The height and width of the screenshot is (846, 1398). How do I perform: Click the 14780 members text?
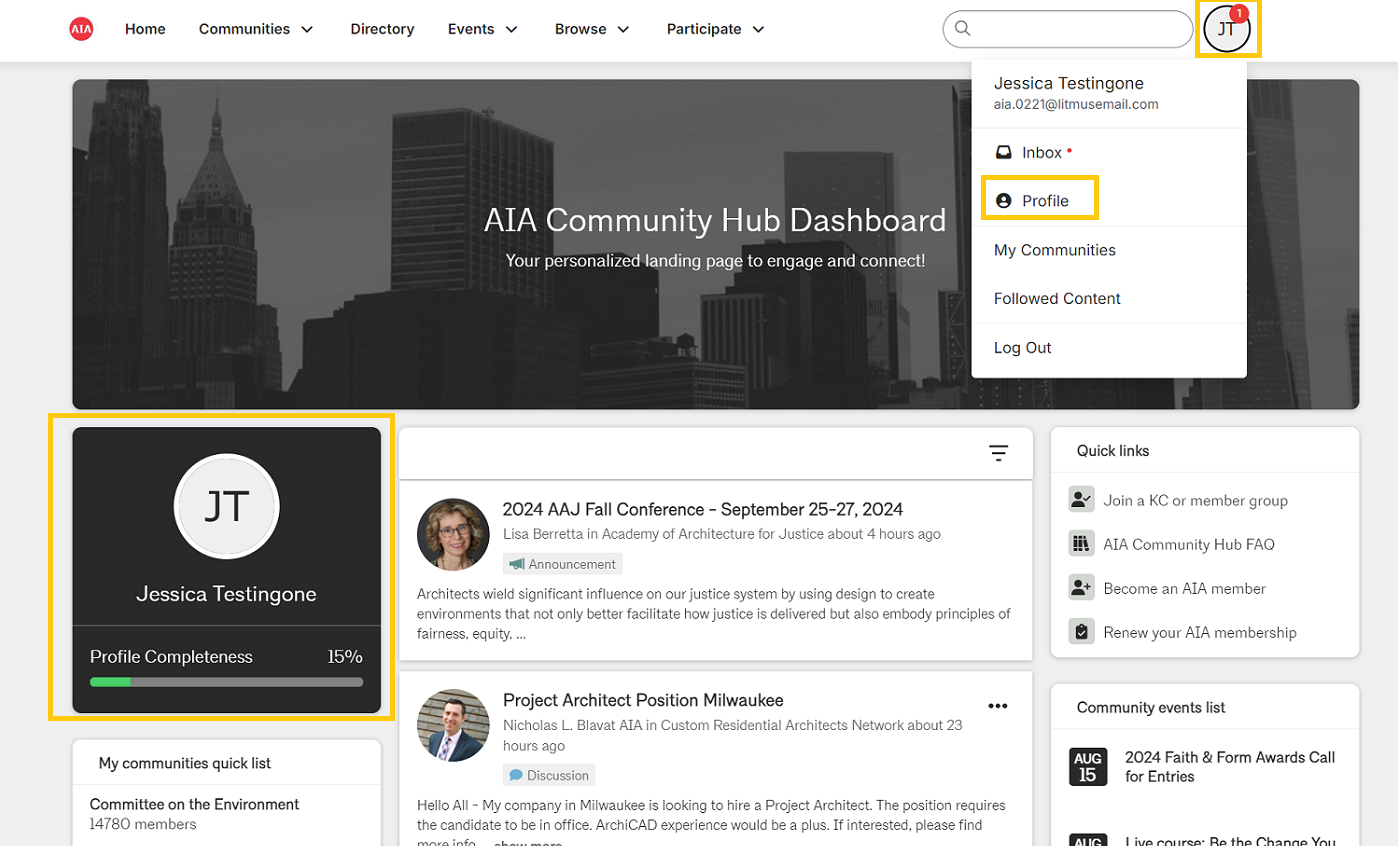(x=143, y=824)
